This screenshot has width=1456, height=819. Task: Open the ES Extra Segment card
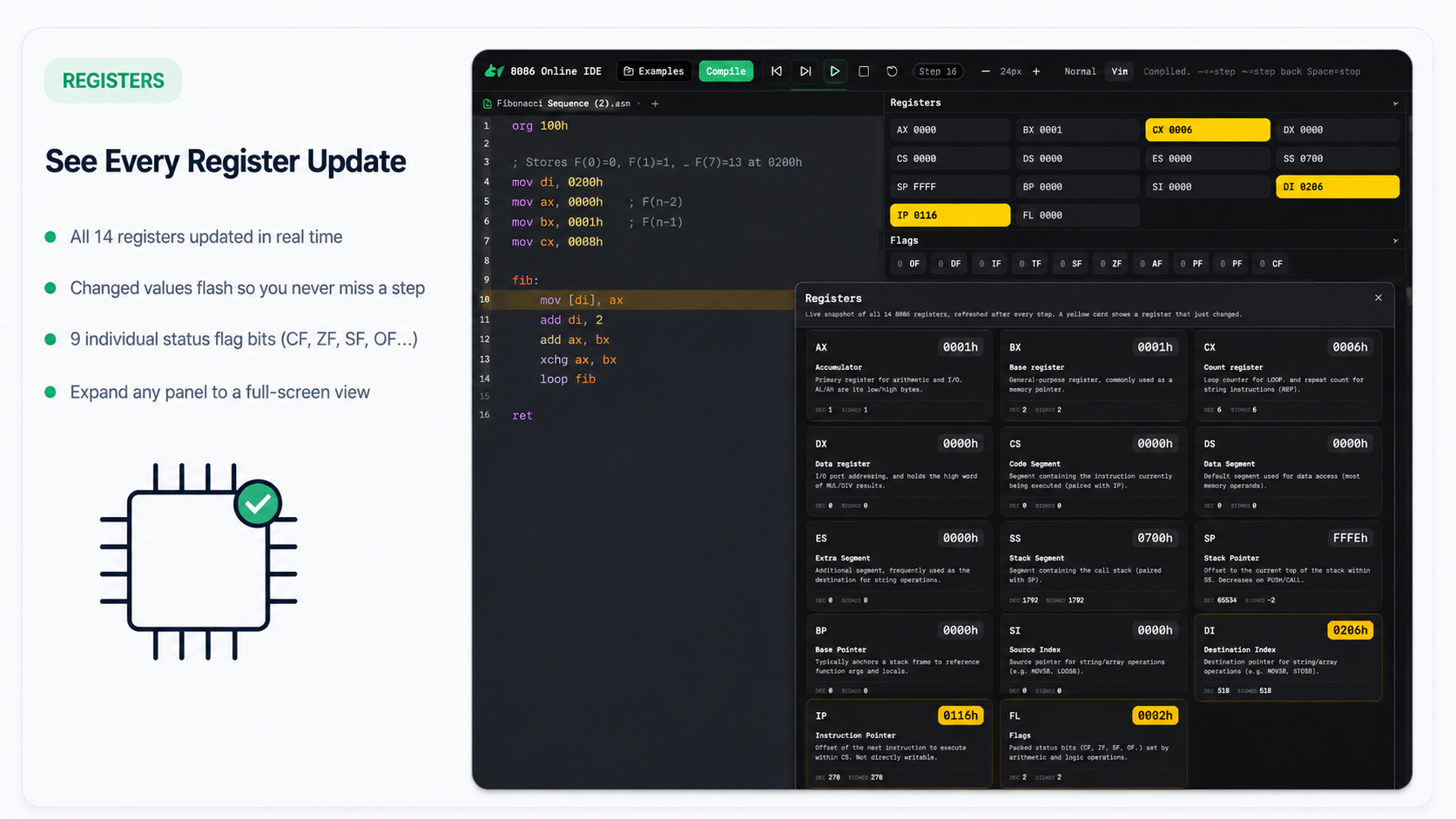coord(899,567)
